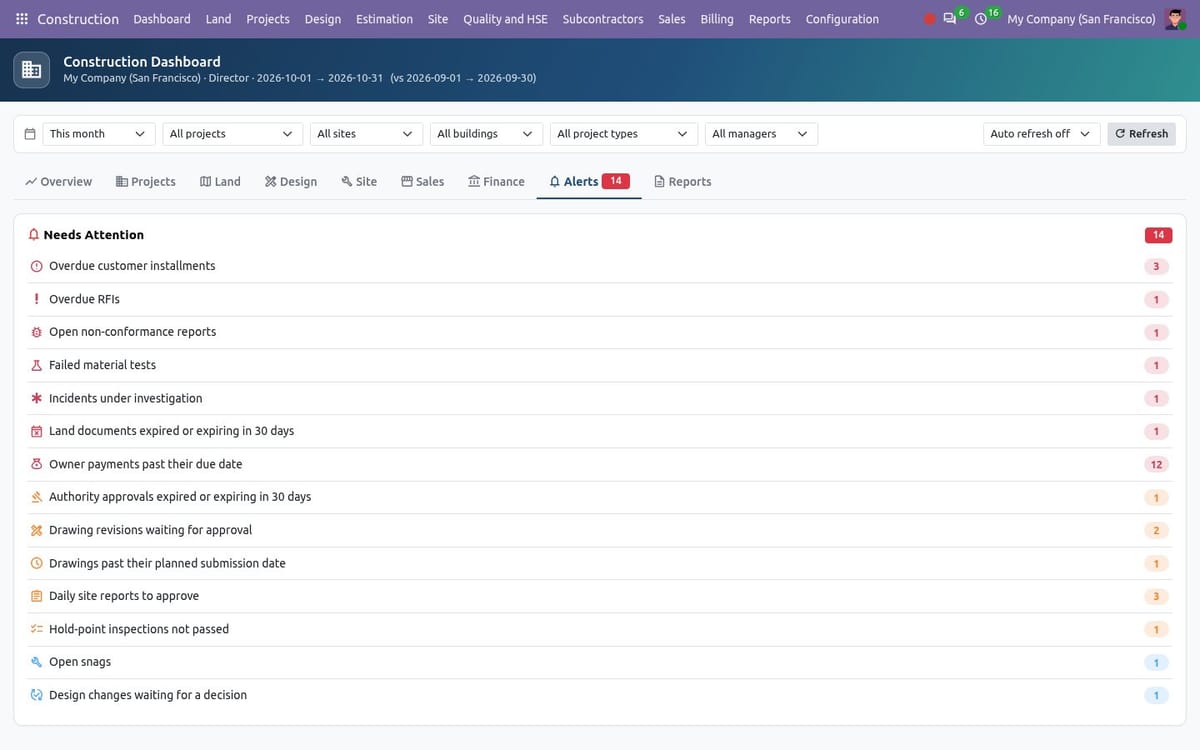Viewport: 1200px width, 750px height.
Task: Switch to the Projects tab
Action: (146, 182)
